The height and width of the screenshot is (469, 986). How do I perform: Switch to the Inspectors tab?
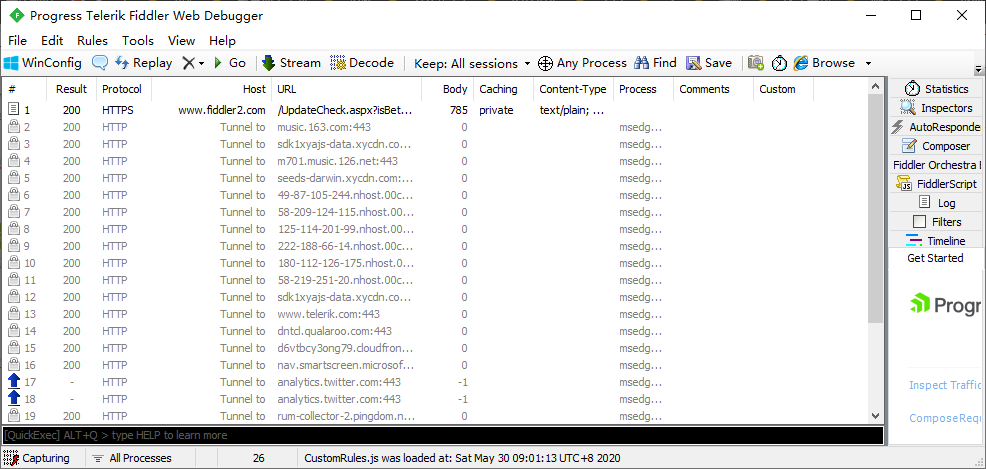pos(936,108)
